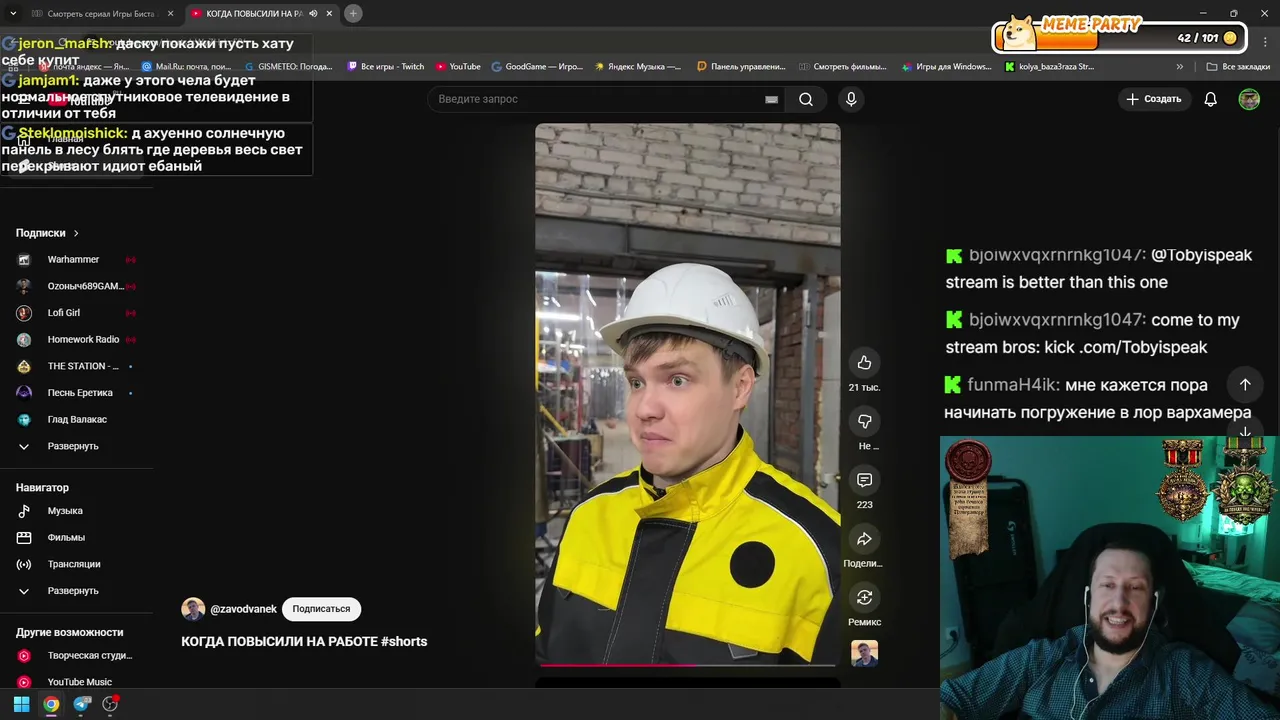
Task: Mute the tab using the speaker icon
Action: coord(313,14)
